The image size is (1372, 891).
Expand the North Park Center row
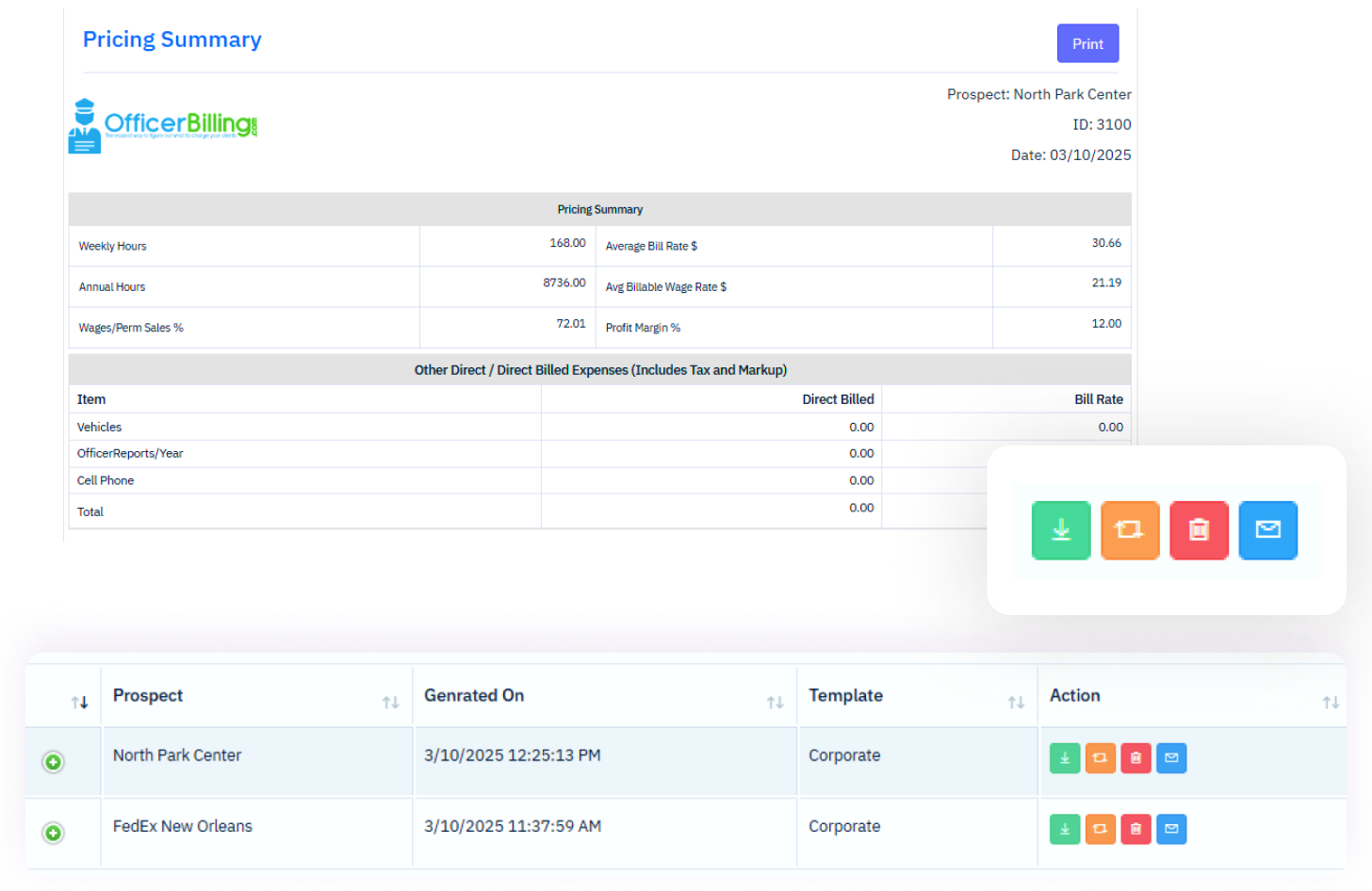pos(54,762)
